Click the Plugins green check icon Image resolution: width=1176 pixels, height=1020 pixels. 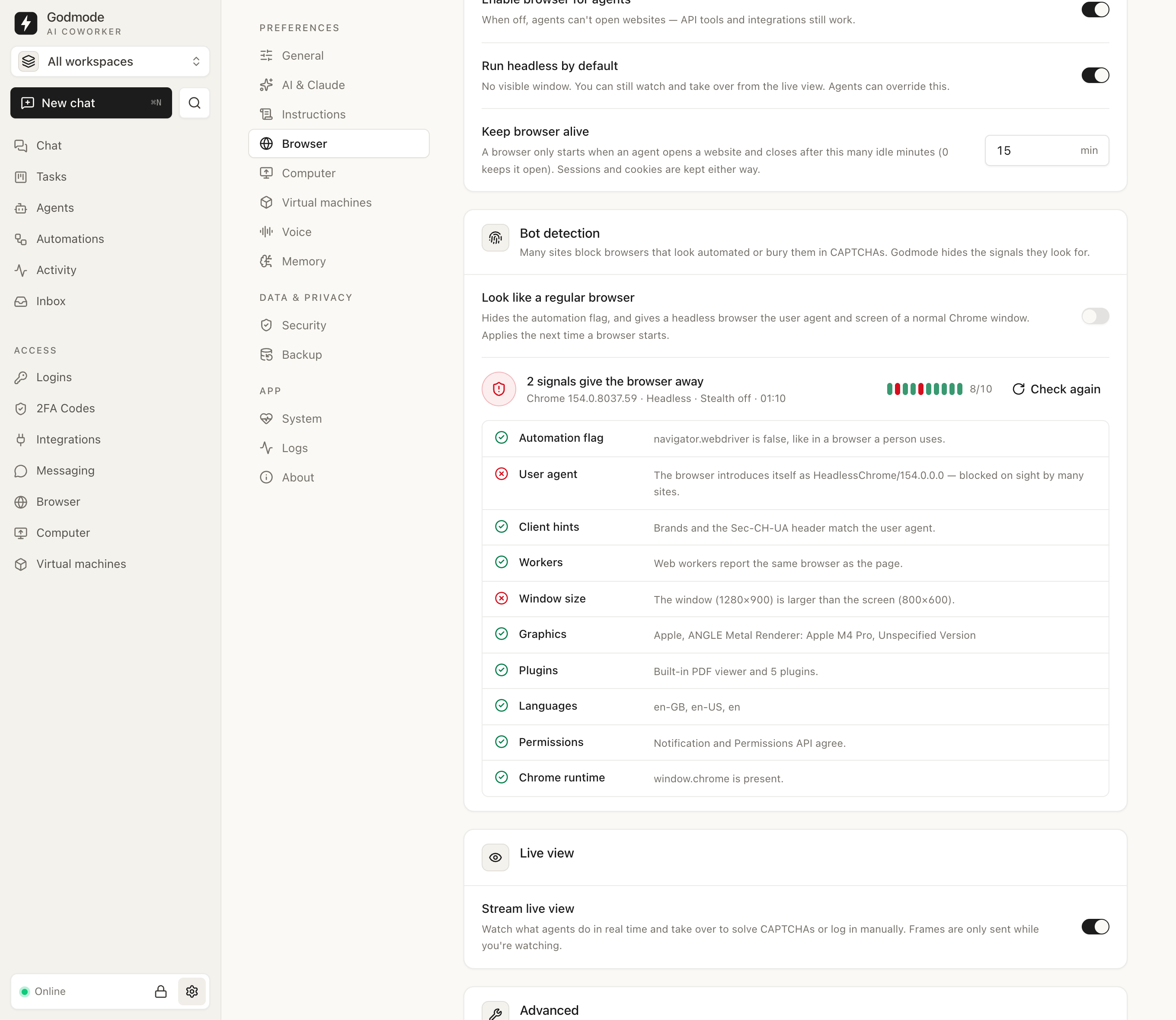click(501, 670)
